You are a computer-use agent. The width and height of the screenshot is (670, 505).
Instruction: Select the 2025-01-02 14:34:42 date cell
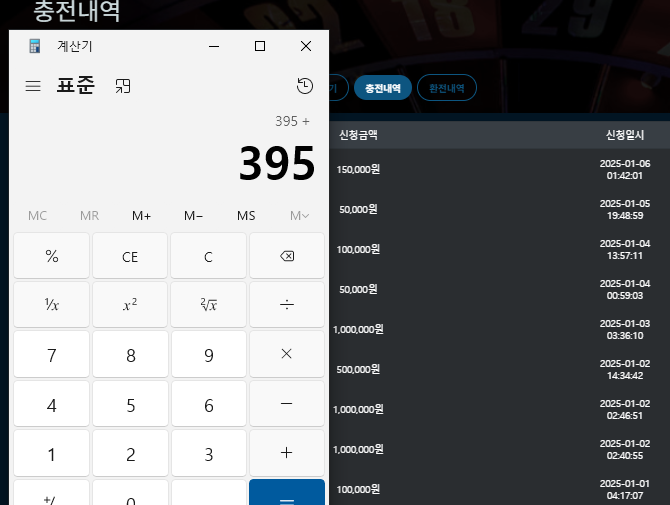tap(625, 370)
